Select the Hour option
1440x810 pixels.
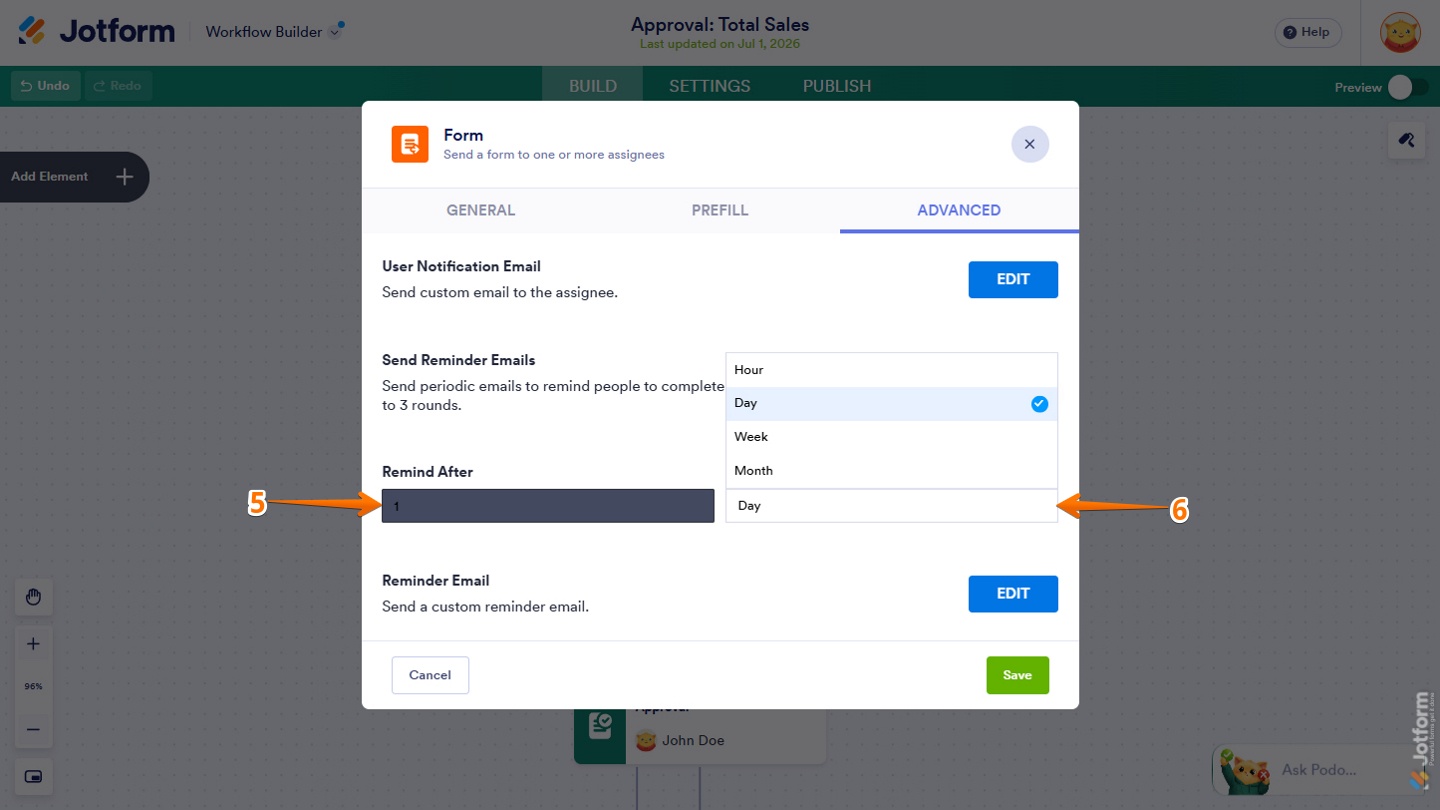(891, 370)
